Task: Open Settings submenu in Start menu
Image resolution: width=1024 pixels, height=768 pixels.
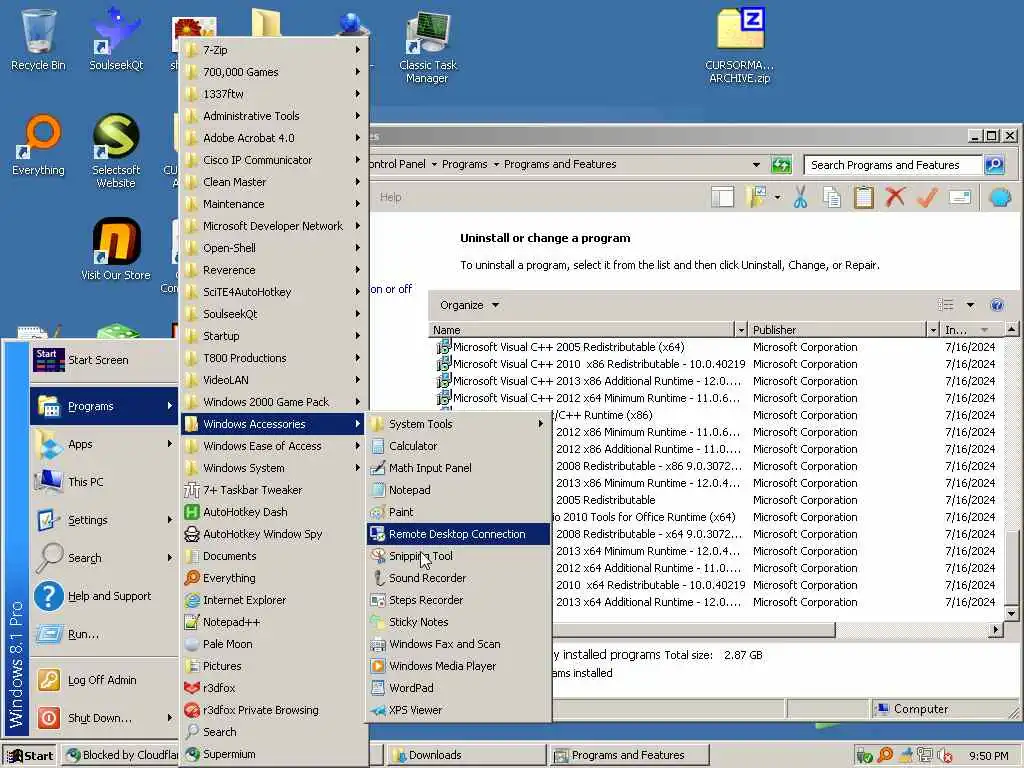Action: pyautogui.click(x=104, y=520)
